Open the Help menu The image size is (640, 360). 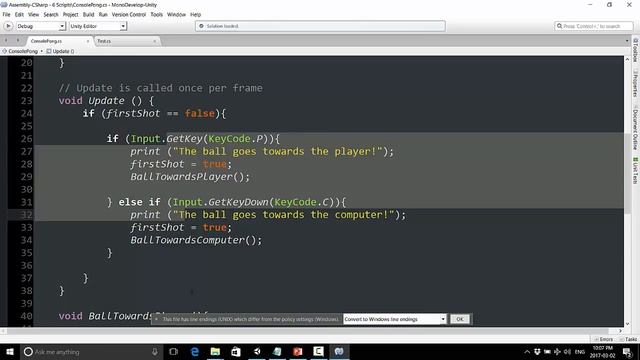click(196, 15)
